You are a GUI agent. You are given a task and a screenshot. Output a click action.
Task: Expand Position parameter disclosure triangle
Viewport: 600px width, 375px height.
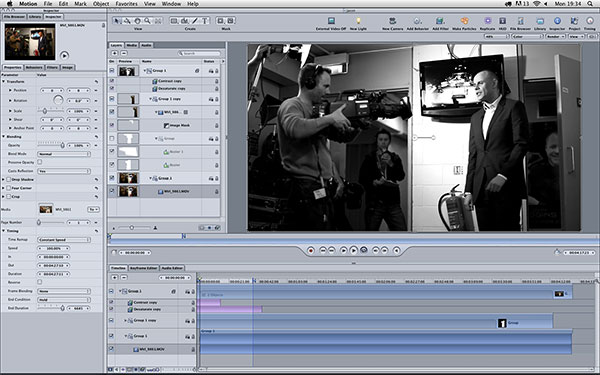tap(10, 90)
